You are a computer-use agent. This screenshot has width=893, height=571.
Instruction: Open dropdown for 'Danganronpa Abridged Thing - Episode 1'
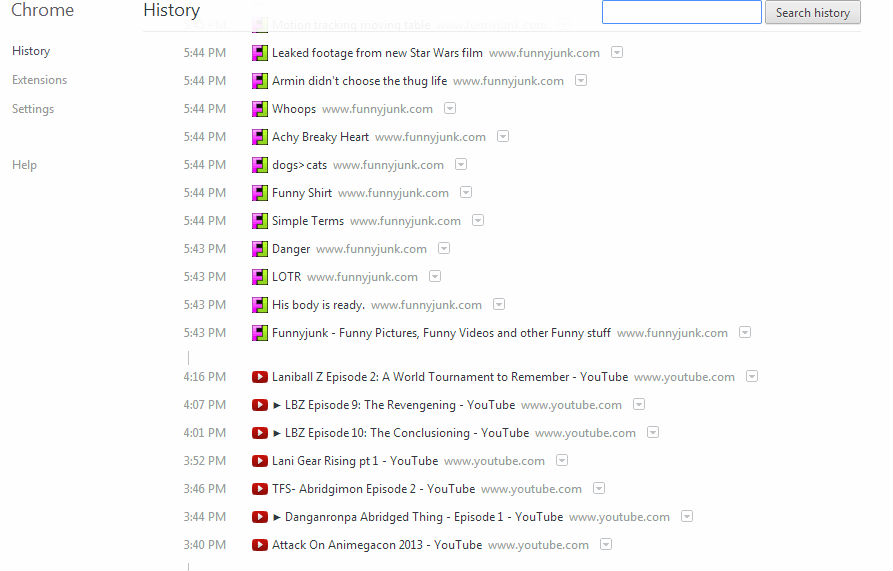[x=687, y=516]
